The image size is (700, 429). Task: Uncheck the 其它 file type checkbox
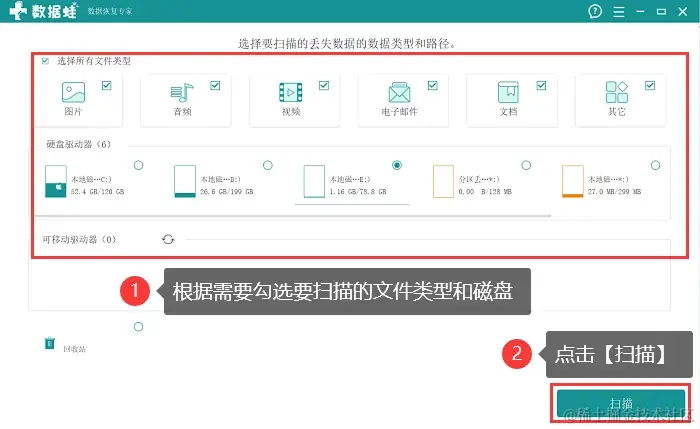click(650, 85)
